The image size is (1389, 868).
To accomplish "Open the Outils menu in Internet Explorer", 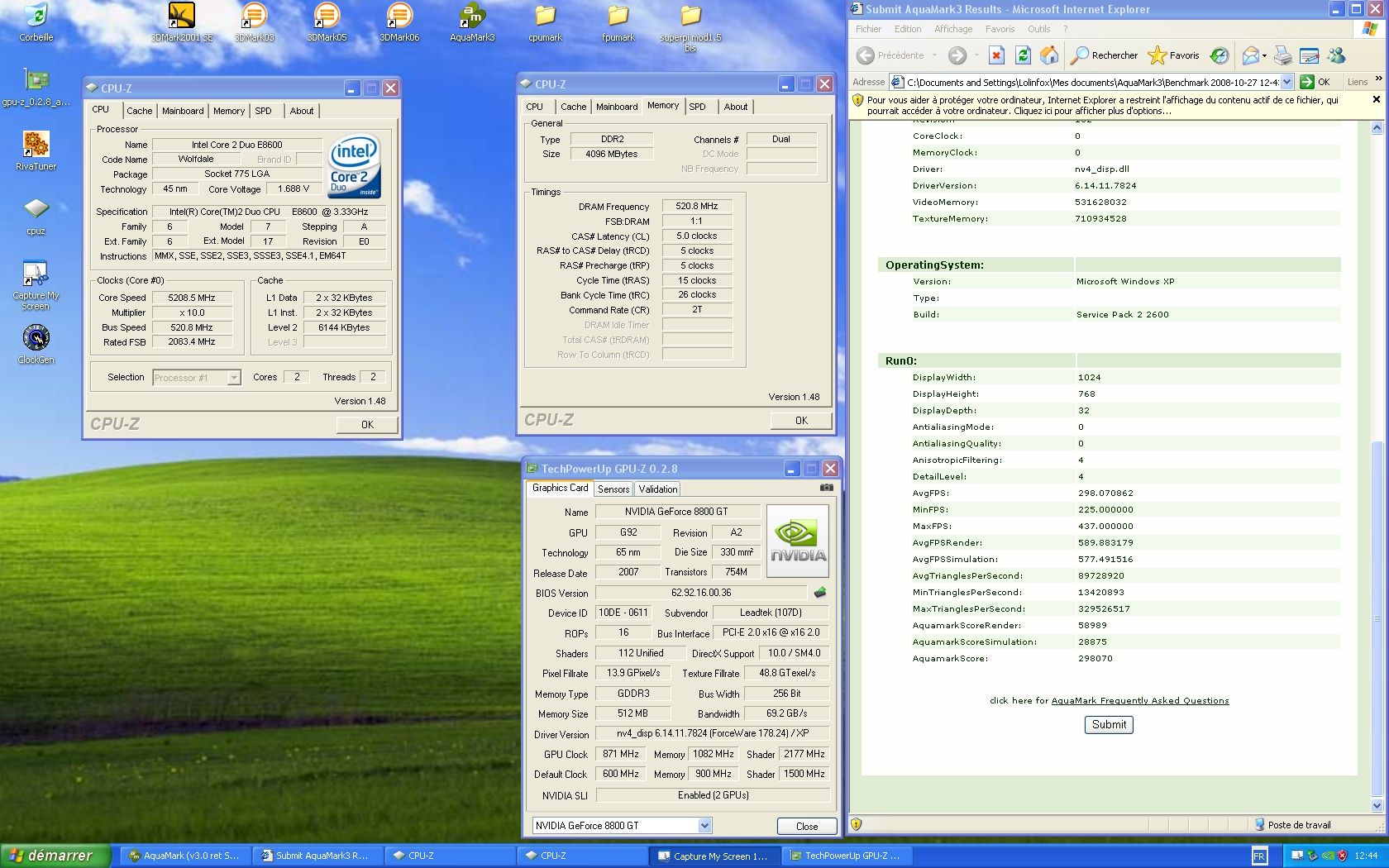I will [1038, 29].
